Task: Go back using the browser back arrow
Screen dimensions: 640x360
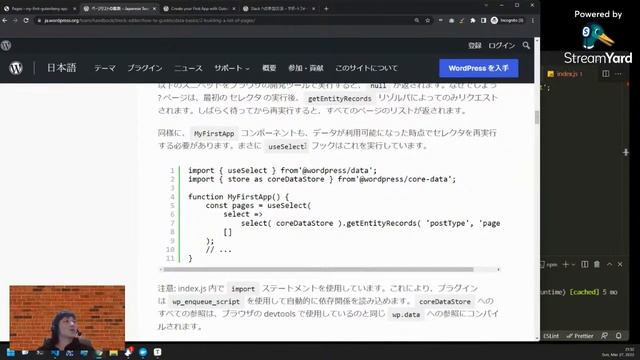Action: (x=5, y=20)
